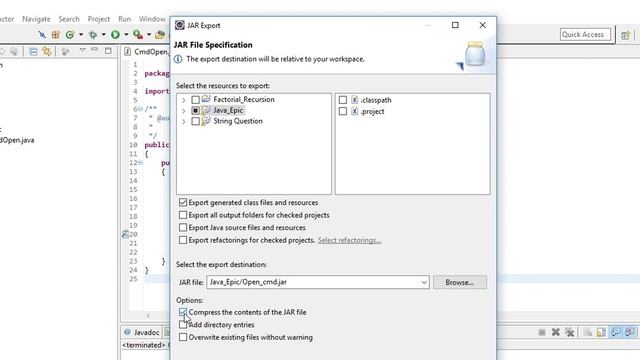Select Factorial_Recursion project label in tree
Screen dimensions: 640x360
point(244,100)
